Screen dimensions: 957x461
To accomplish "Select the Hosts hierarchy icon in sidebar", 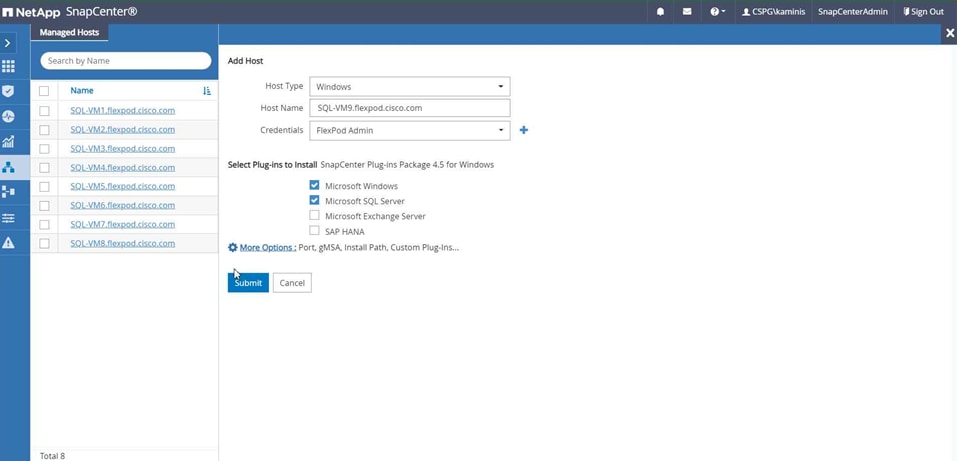I will click(x=8, y=167).
